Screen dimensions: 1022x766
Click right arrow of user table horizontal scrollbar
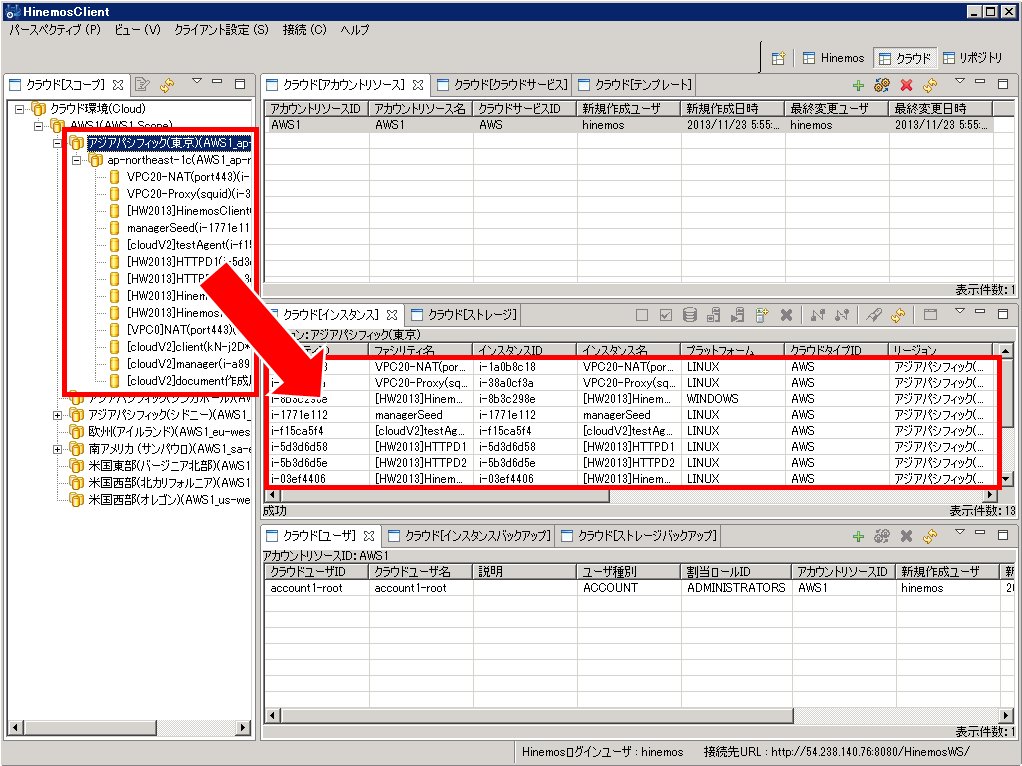pos(1007,716)
